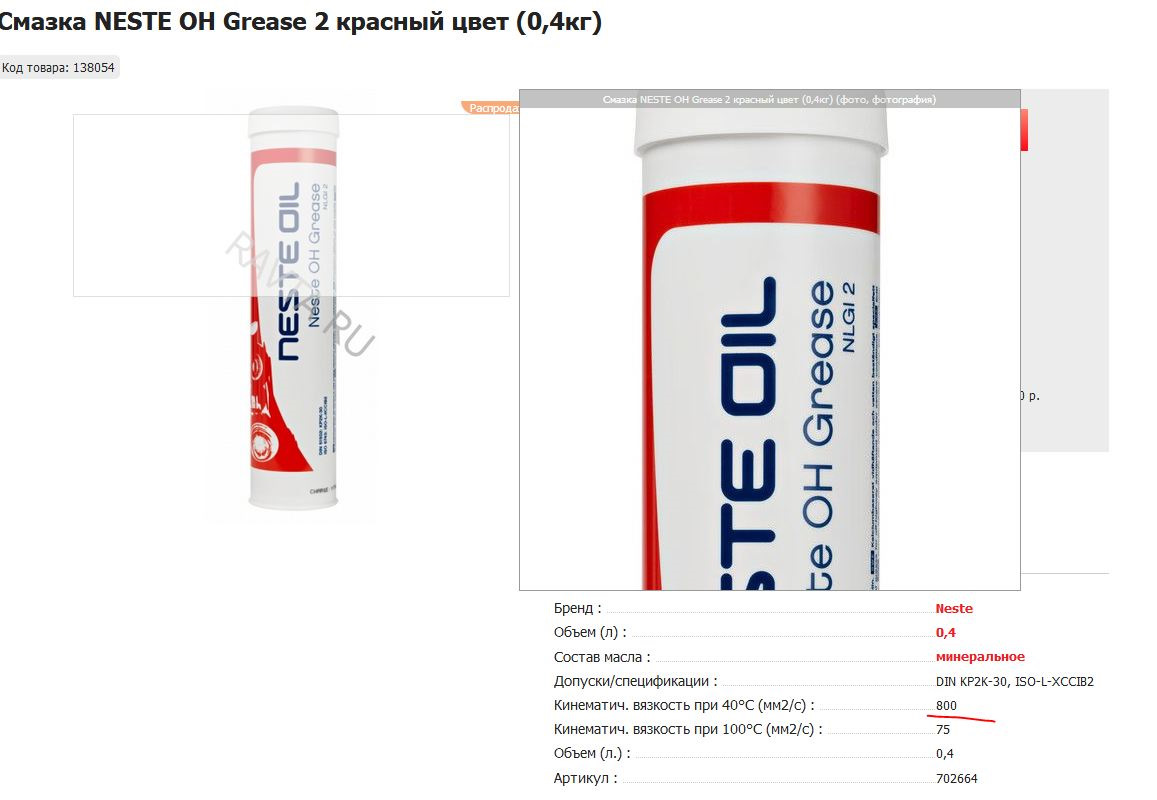This screenshot has width=1157, height=800.
Task: Click the grey zoom preview caption bar
Action: 770,99
